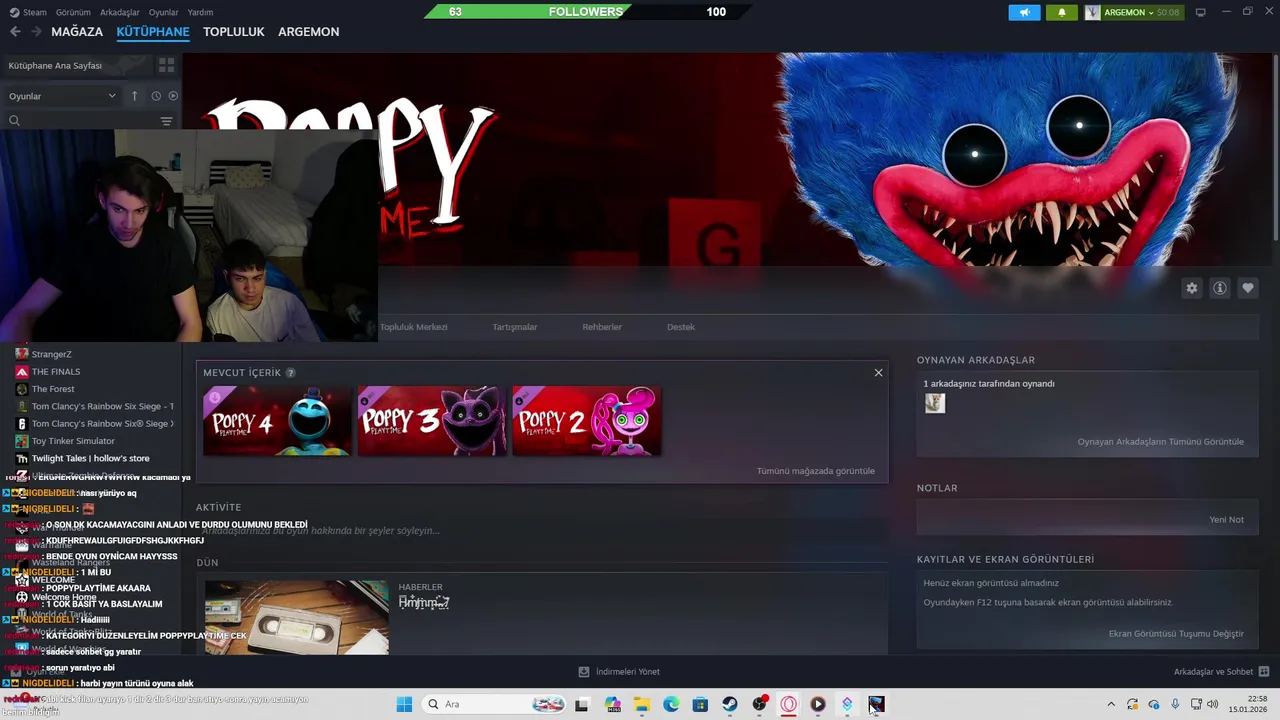Open Microsoft Store from taskbar
The height and width of the screenshot is (720, 1280).
[x=700, y=704]
